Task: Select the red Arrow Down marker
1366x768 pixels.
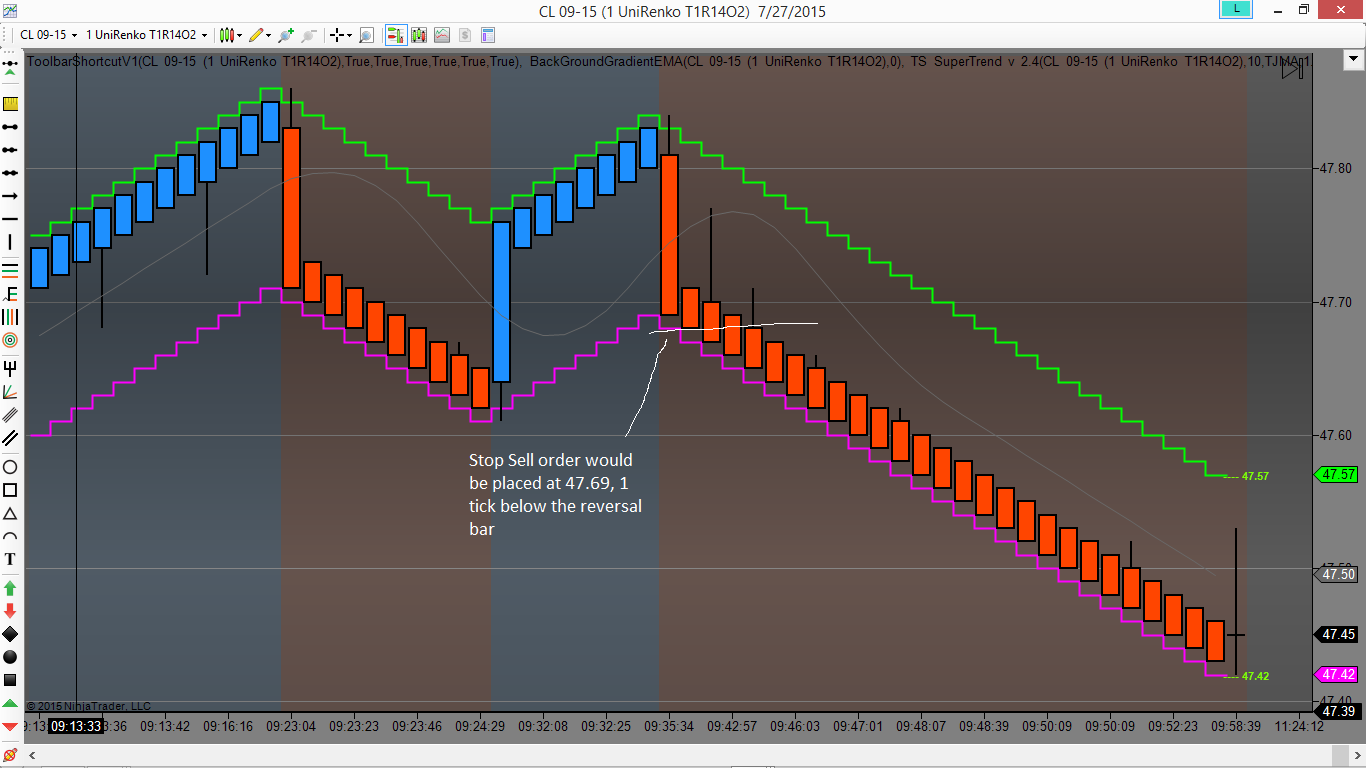Action: pos(10,610)
